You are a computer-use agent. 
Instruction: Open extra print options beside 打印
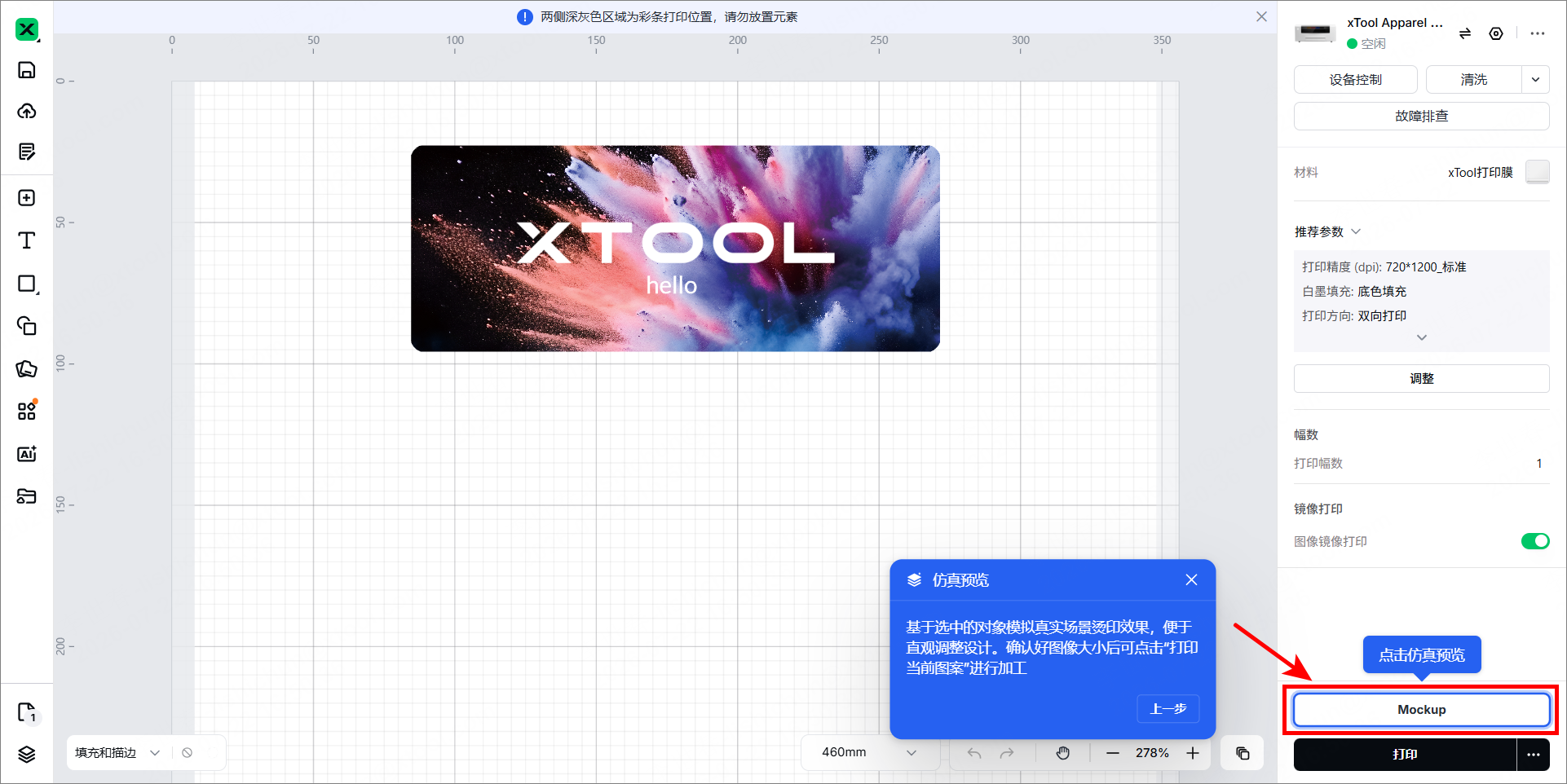(1534, 755)
